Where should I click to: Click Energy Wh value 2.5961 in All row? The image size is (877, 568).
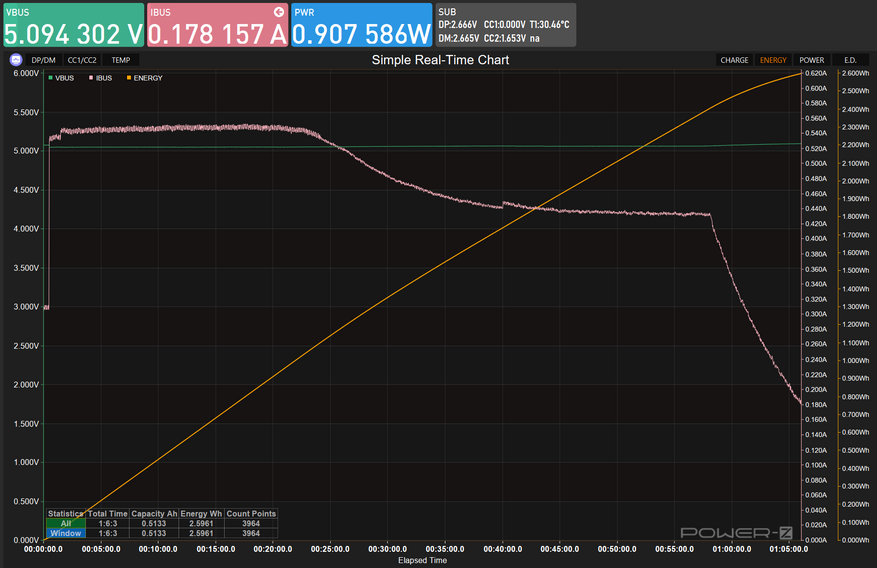(201, 523)
